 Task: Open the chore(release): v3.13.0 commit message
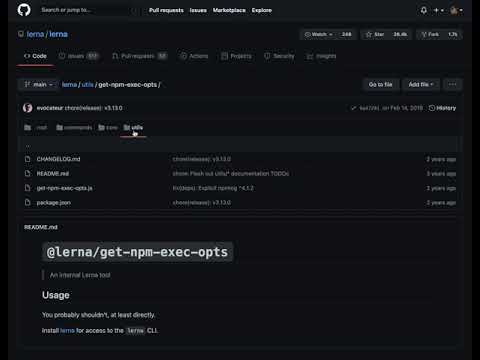coord(93,108)
